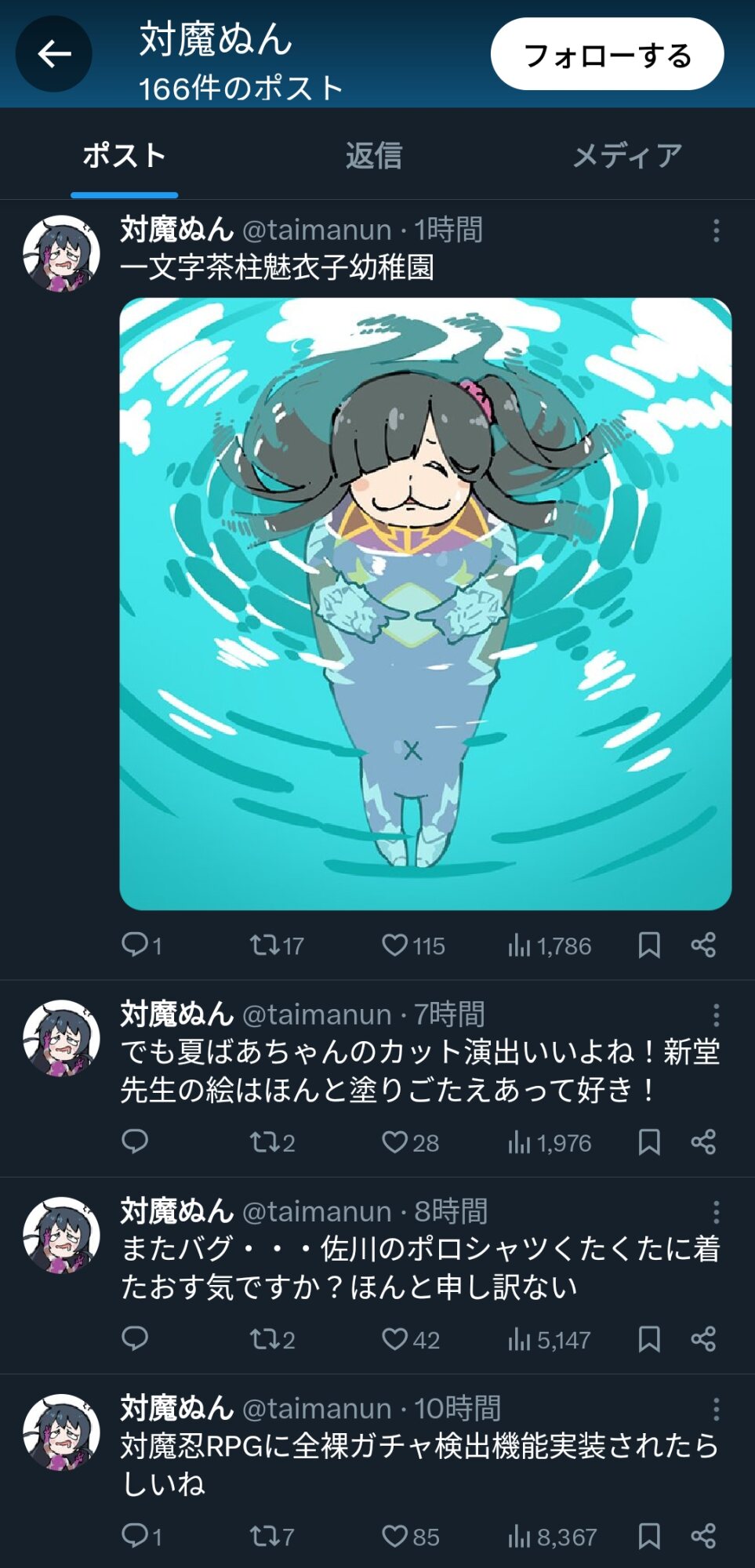
Task: Like the post with 115 likes
Action: coord(412,946)
